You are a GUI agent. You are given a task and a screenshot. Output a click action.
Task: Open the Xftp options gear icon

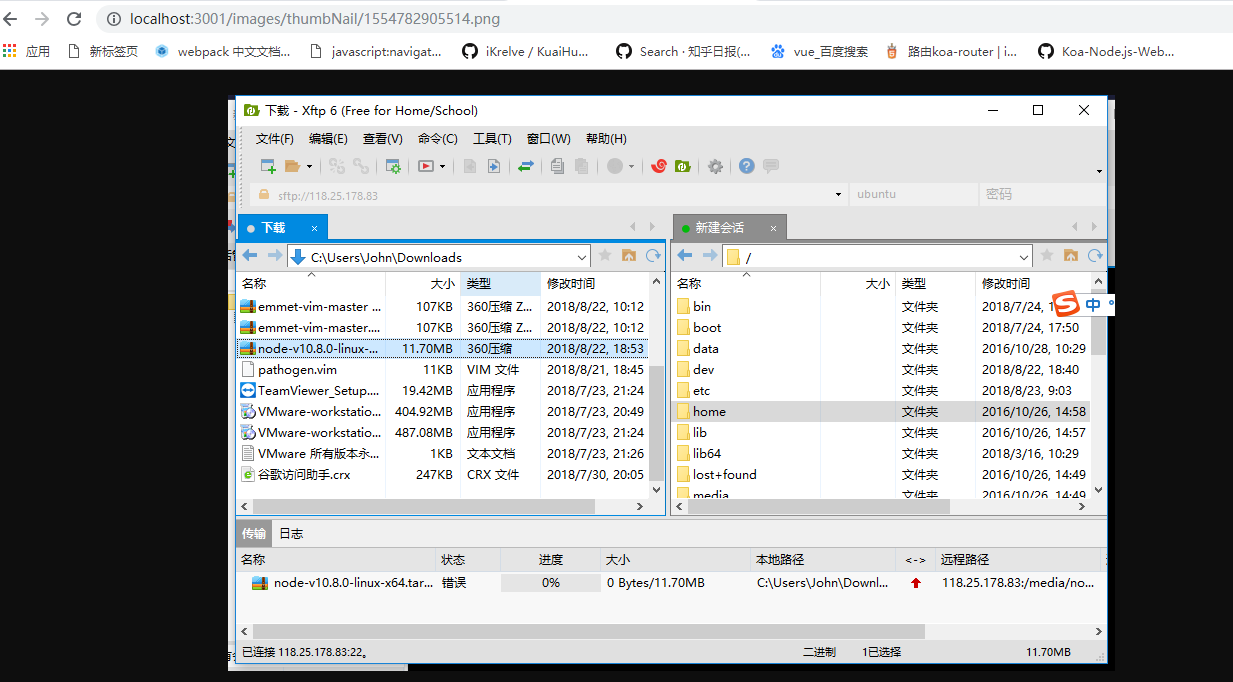click(715, 166)
